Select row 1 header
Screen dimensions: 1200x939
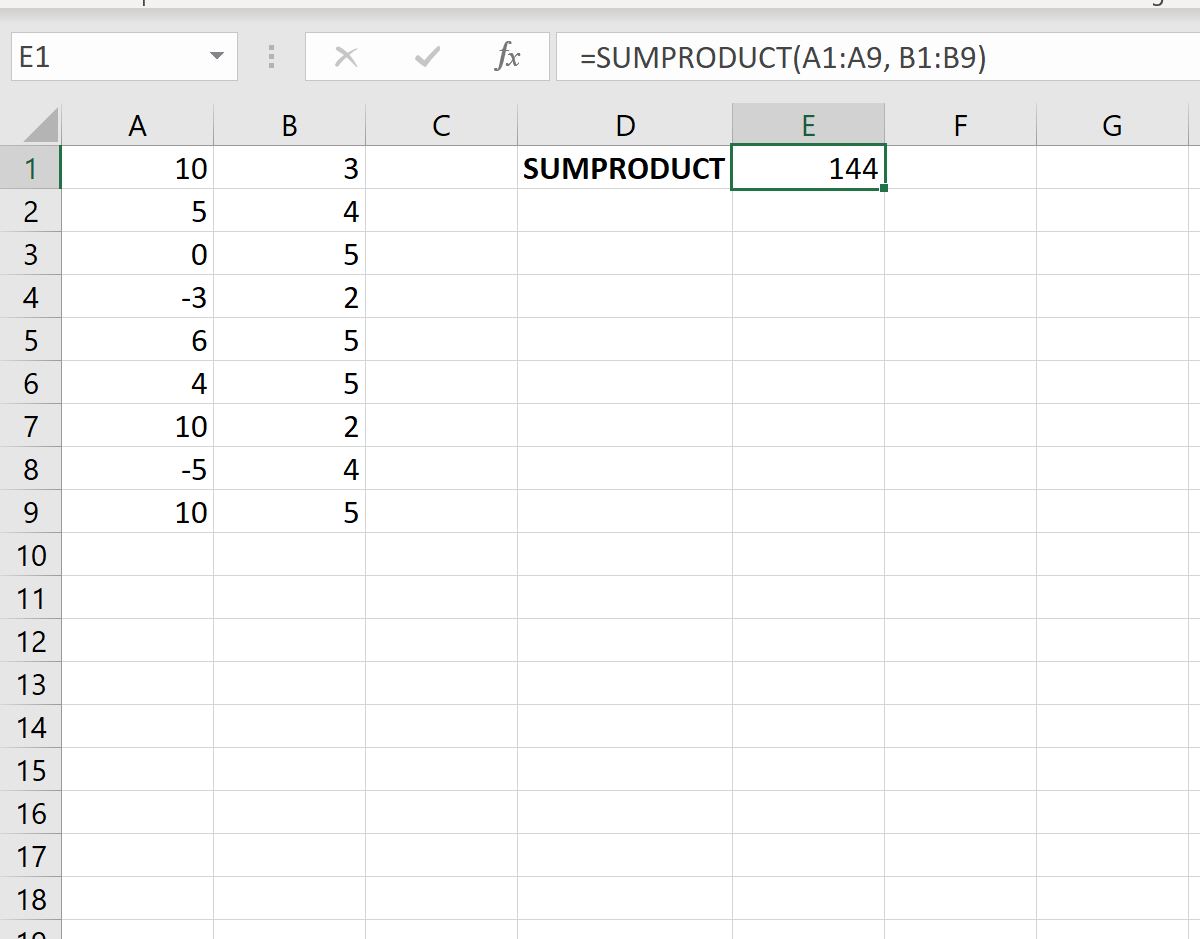[x=30, y=168]
